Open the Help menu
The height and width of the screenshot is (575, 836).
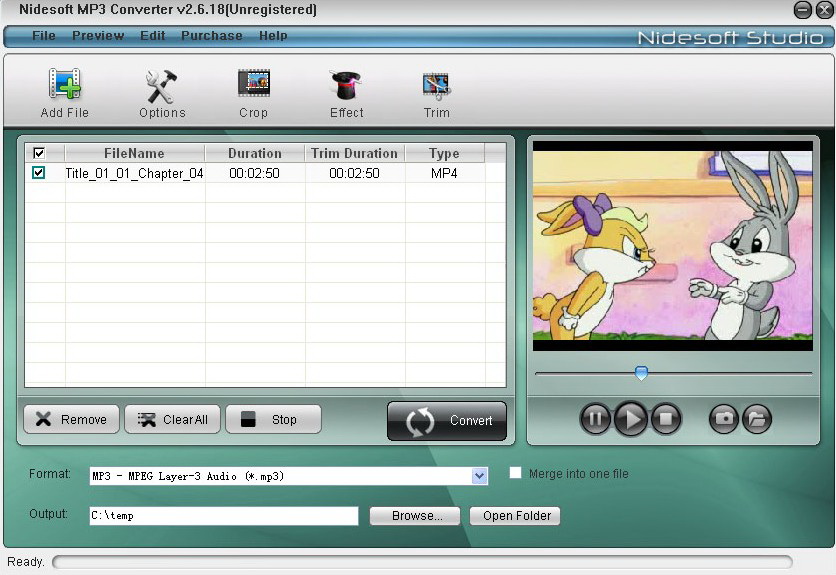[273, 36]
